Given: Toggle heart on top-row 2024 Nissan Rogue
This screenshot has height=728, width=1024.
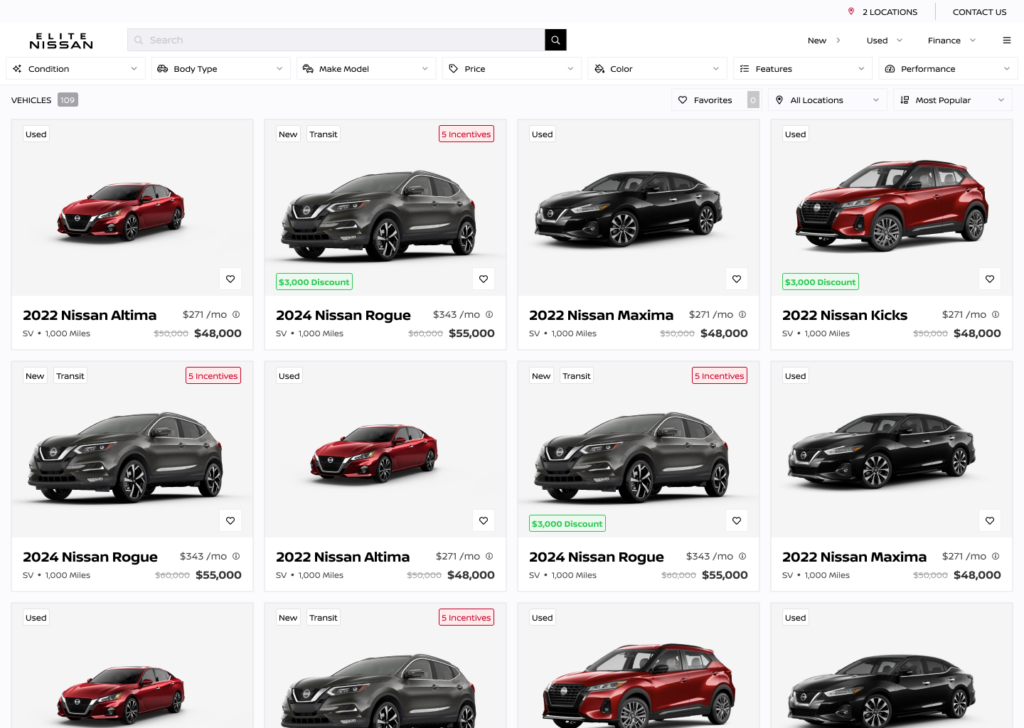Looking at the screenshot, I should point(484,279).
